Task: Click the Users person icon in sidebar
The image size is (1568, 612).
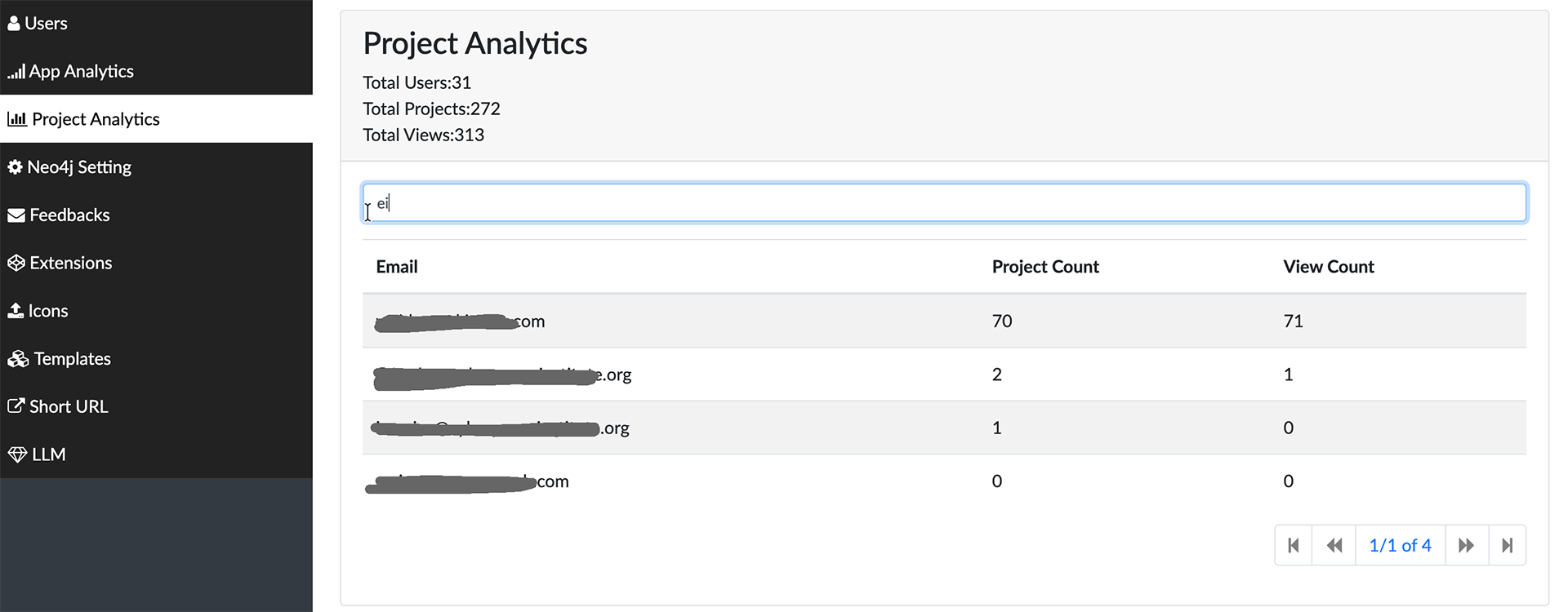Action: (15, 23)
